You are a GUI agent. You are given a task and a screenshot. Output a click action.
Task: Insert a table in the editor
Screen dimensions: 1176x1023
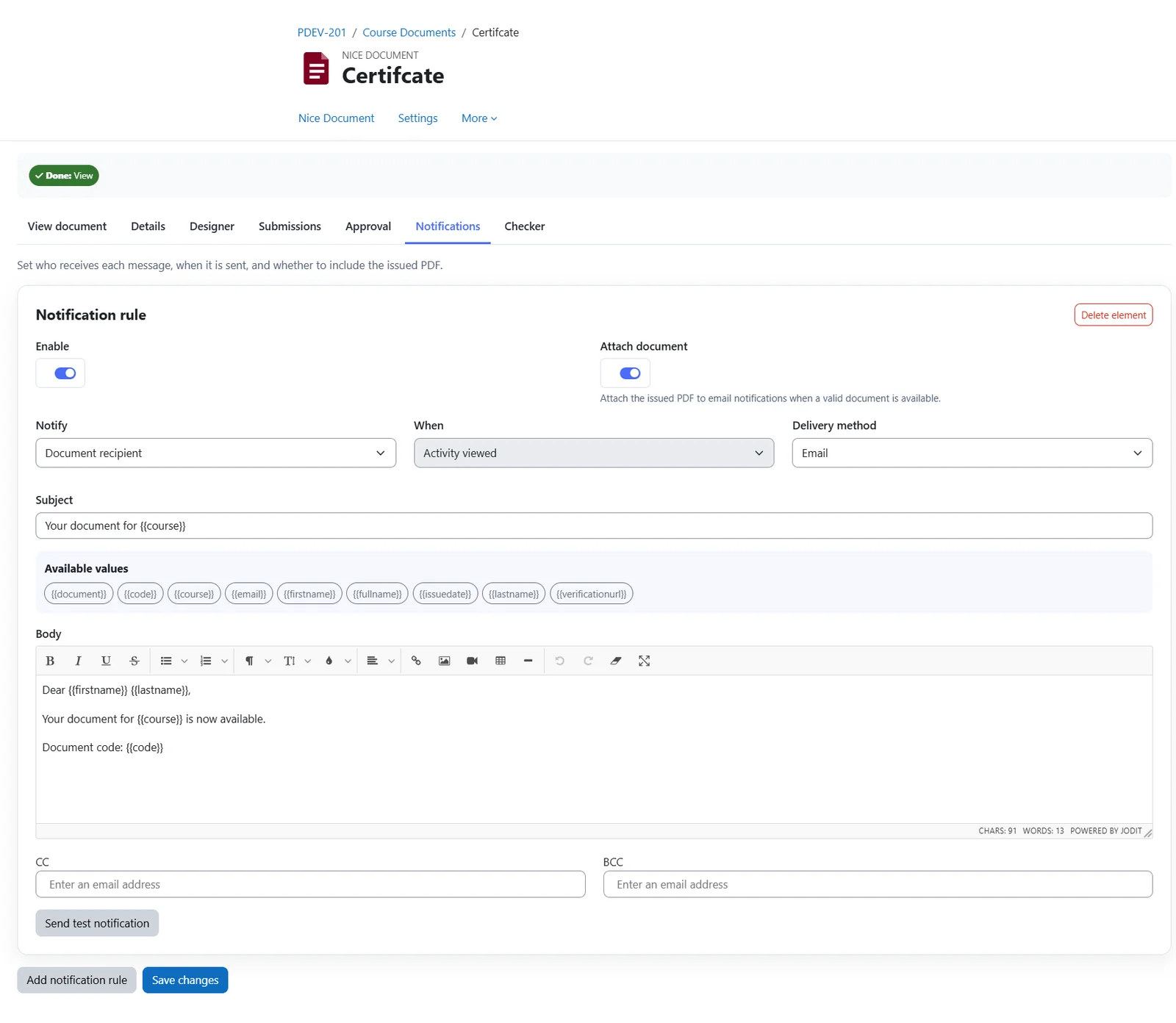[x=501, y=661]
